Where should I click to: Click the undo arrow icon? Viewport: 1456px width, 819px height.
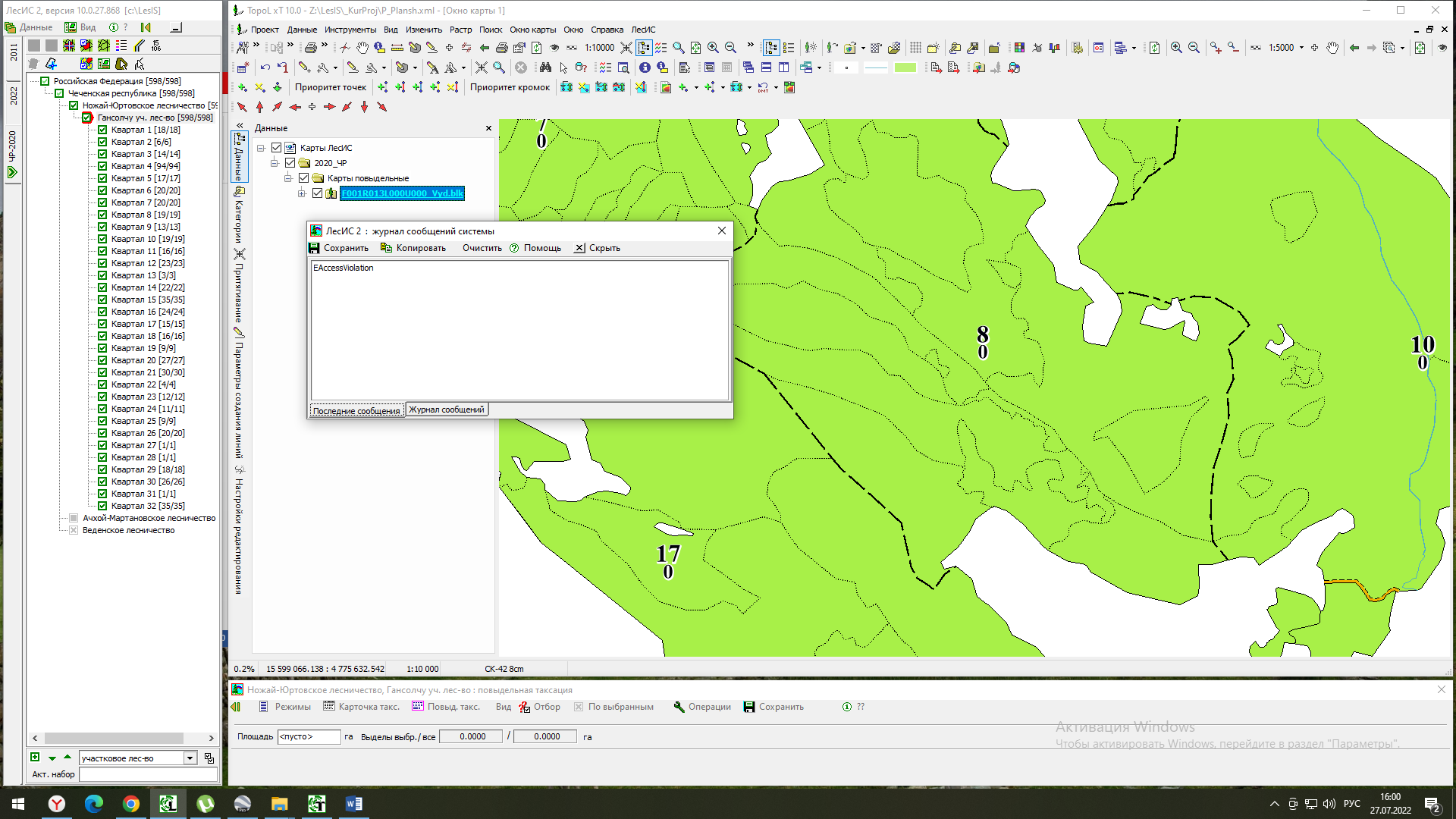[x=265, y=67]
